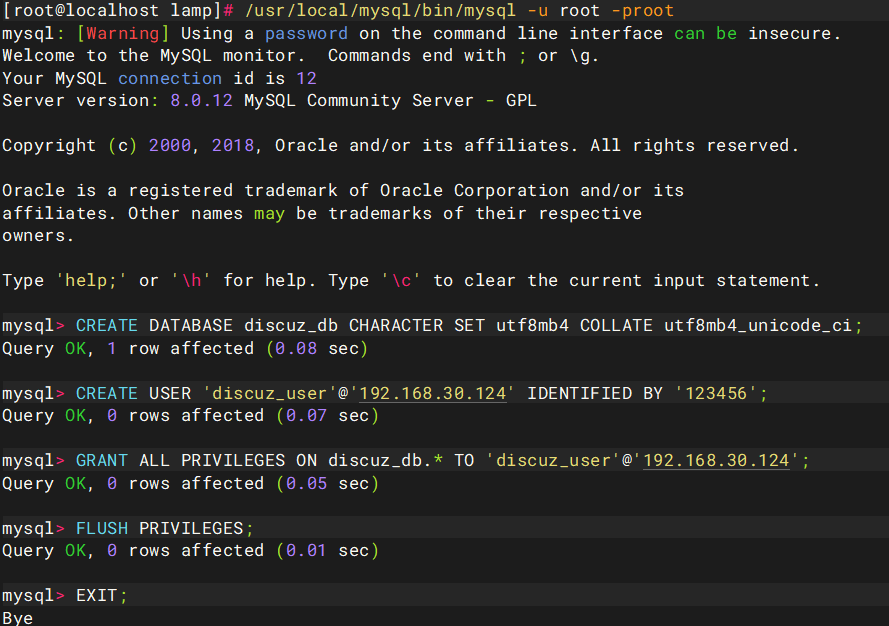This screenshot has height=626, width=889.
Task: Click 'utf8mb4_unicode_ci' collation text
Action: pos(758,325)
